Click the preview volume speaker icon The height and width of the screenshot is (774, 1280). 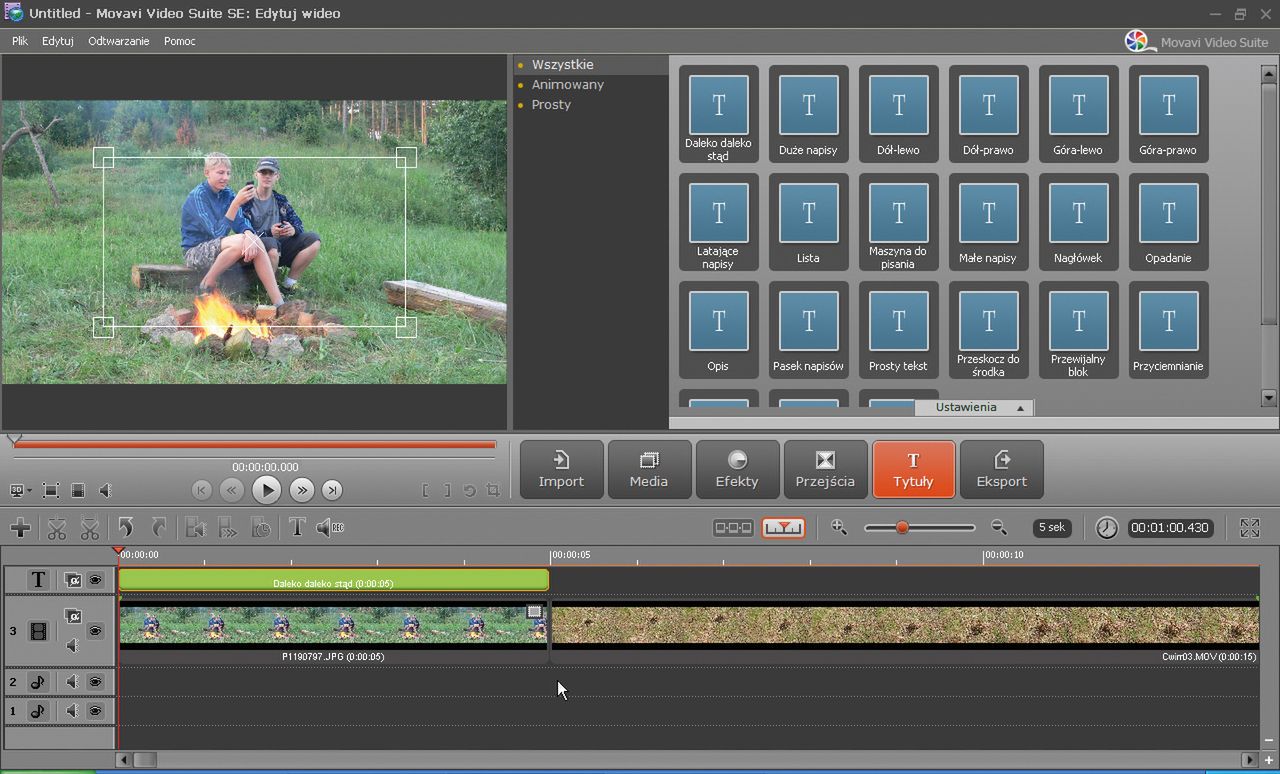click(x=105, y=490)
